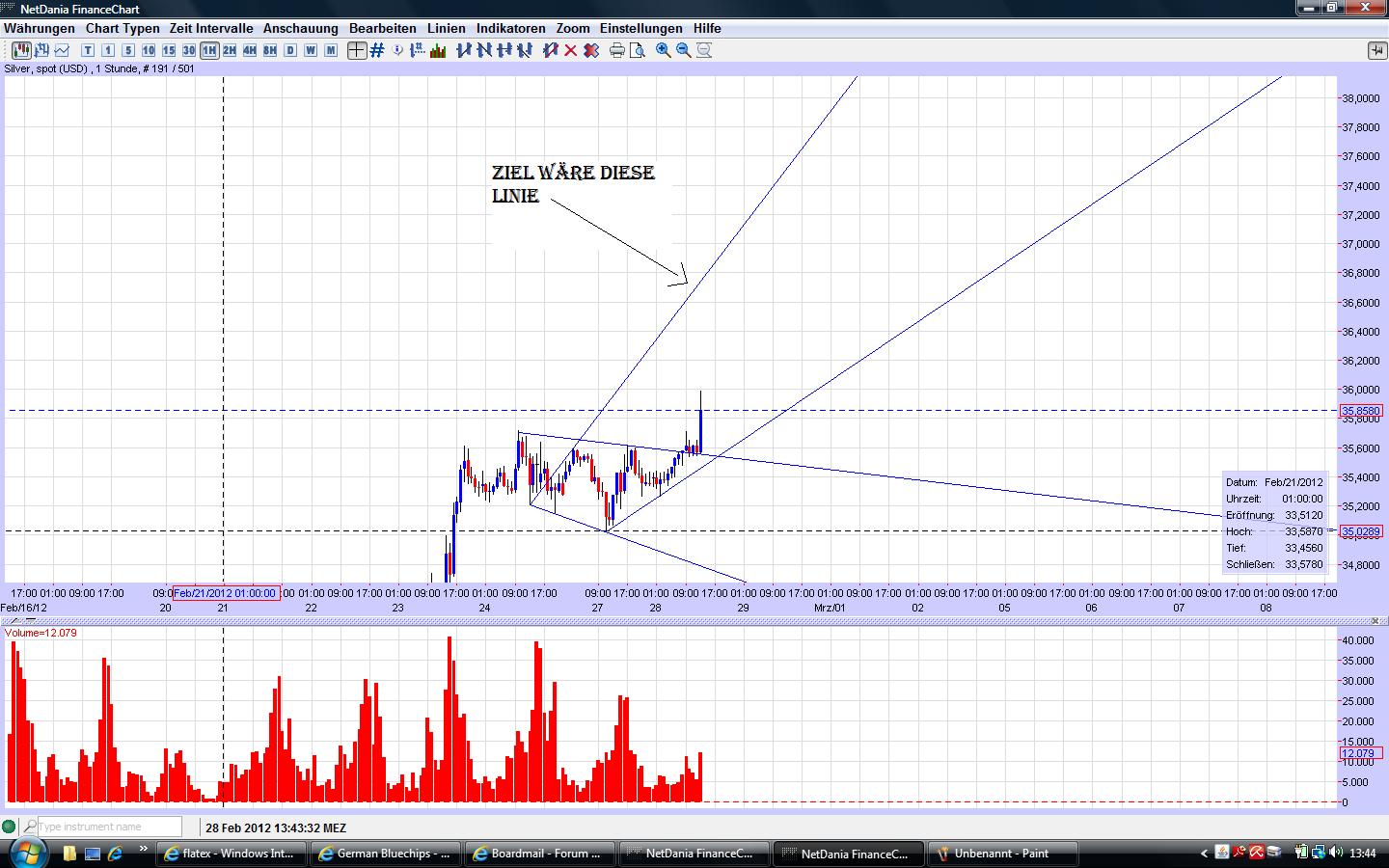This screenshot has height=868, width=1389.
Task: Switch to weekly interval W
Action: click(311, 50)
